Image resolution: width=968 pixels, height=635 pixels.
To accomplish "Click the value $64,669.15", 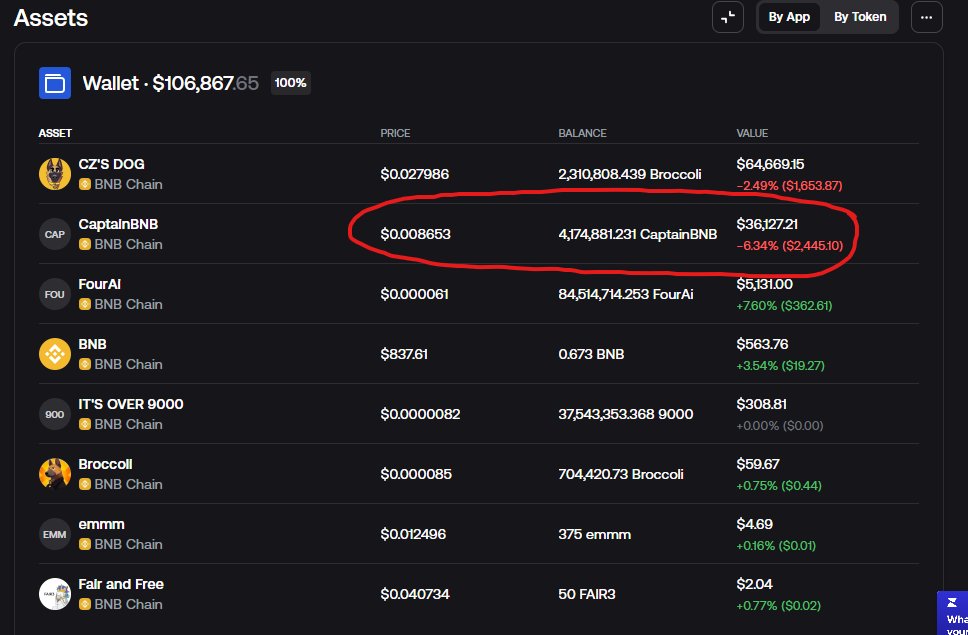I will click(x=770, y=164).
